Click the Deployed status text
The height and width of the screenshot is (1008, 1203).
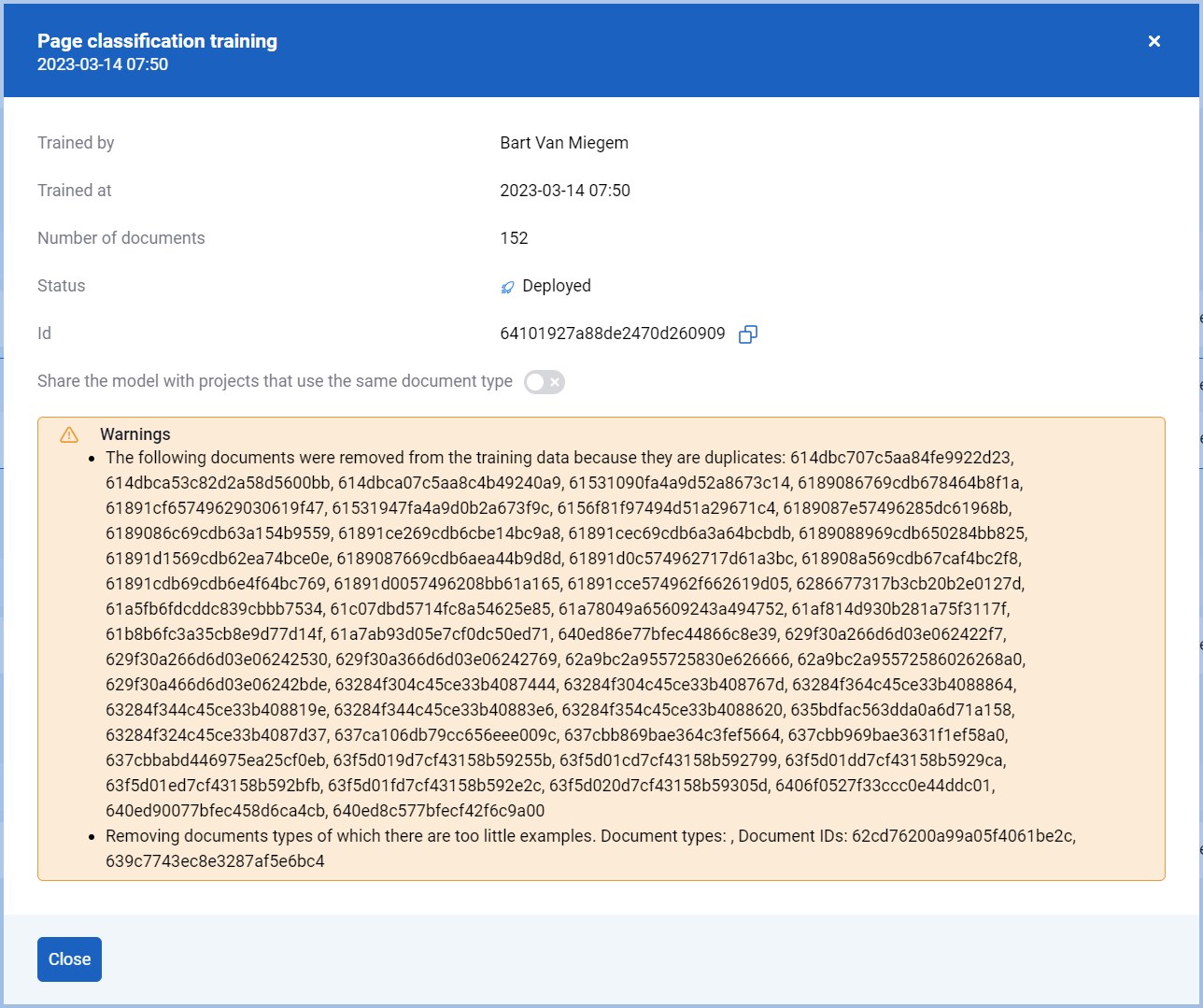557,286
